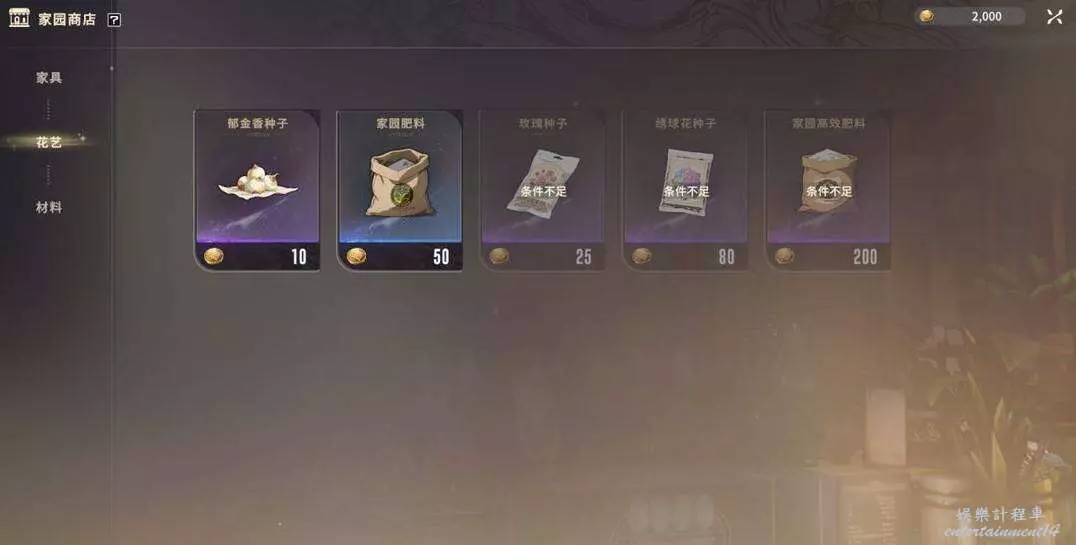Choose the 家园肥料 title label
Image resolution: width=1076 pixels, height=545 pixels.
tap(400, 124)
